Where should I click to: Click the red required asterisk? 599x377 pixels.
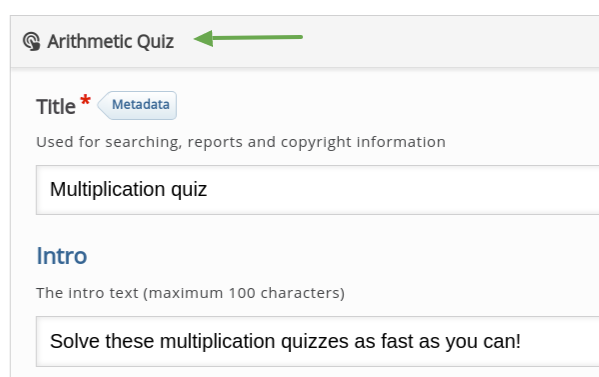coord(85,101)
